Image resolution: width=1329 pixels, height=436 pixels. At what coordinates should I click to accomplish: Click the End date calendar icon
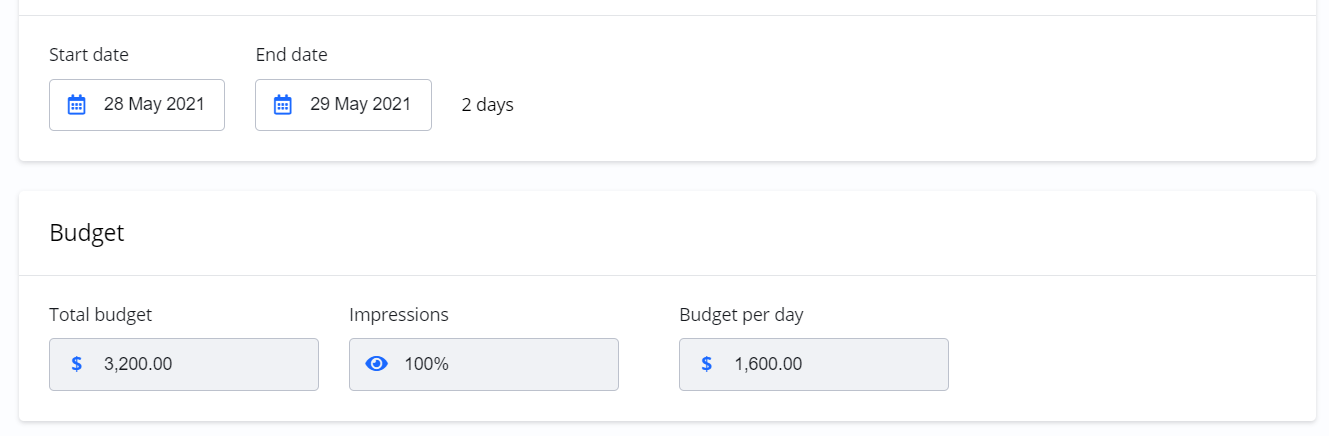[283, 105]
